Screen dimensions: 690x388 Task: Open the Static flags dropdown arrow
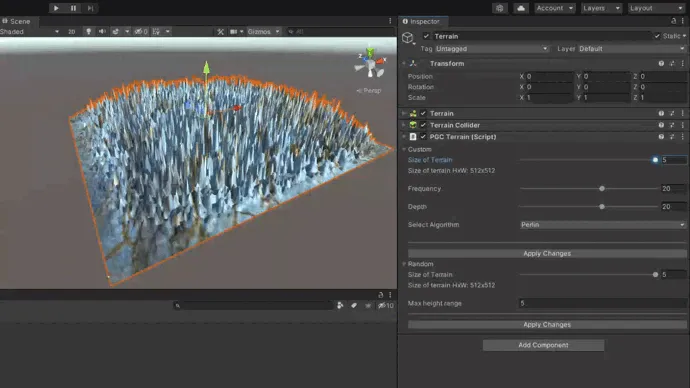[x=684, y=36]
